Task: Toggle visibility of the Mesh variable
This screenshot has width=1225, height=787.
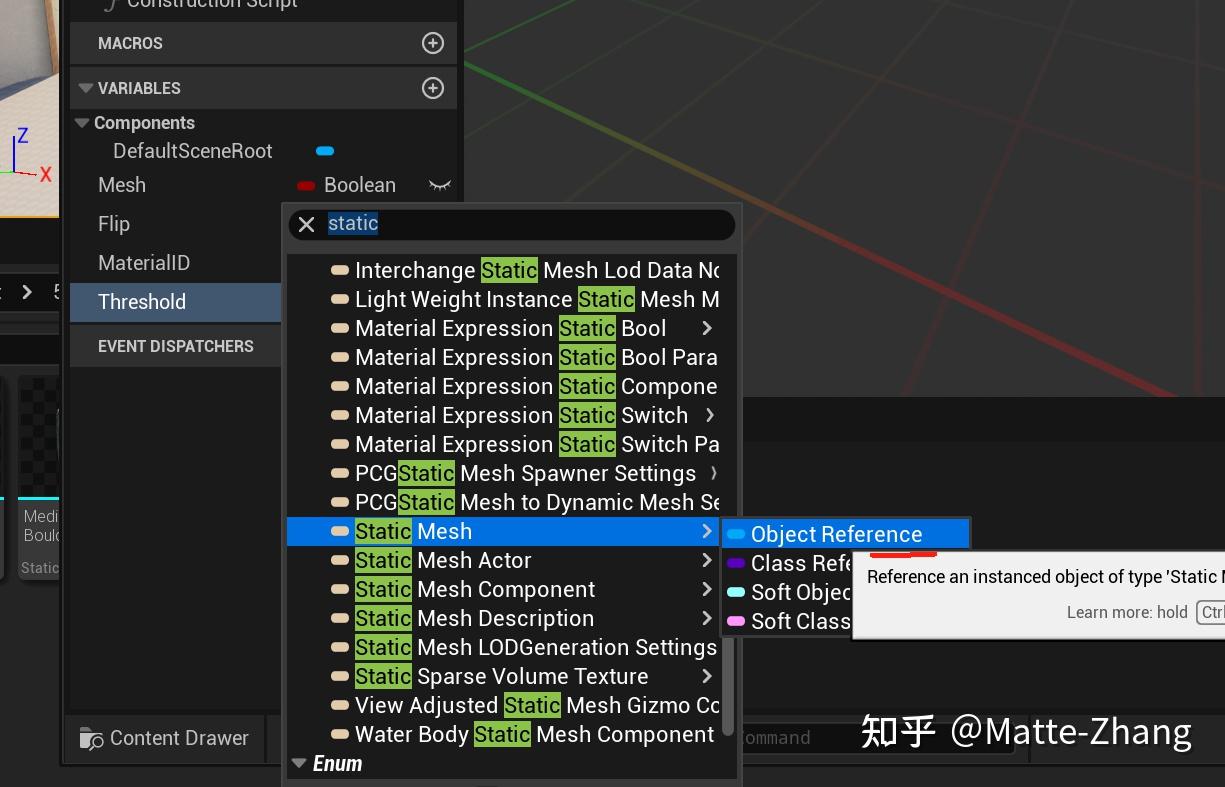Action: coord(440,185)
